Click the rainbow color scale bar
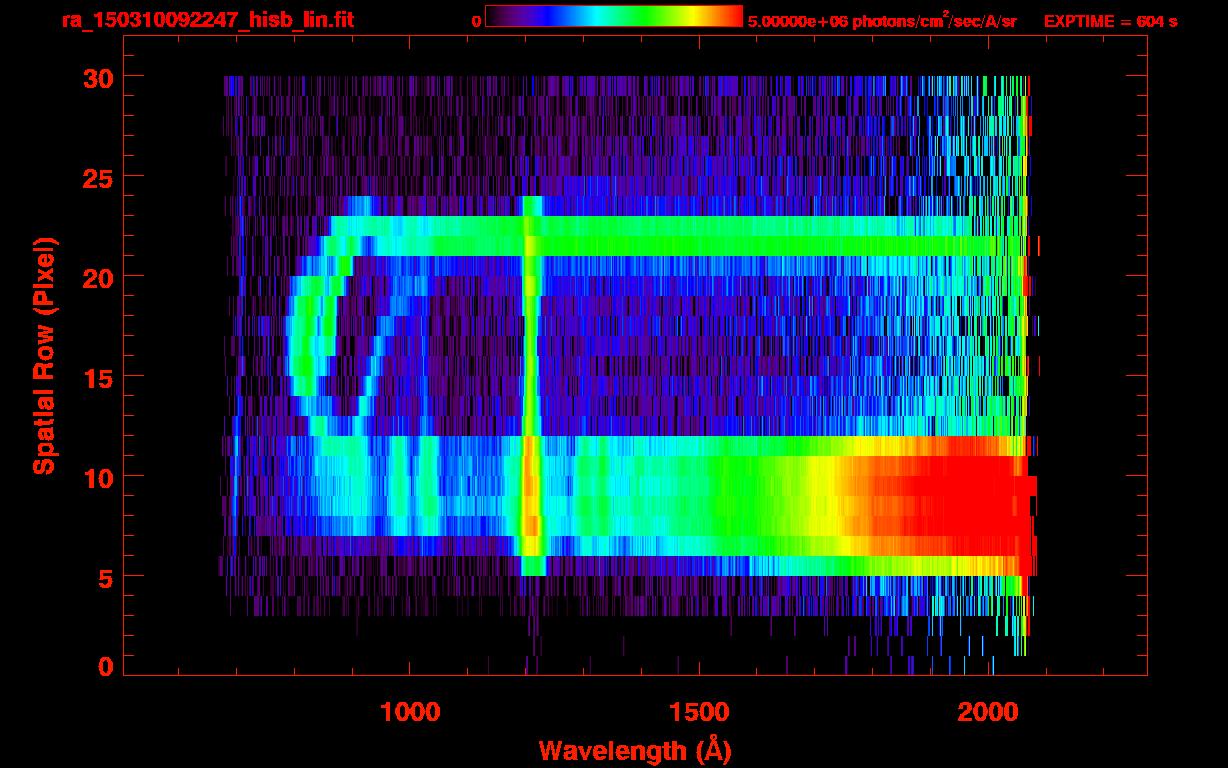 point(614,16)
